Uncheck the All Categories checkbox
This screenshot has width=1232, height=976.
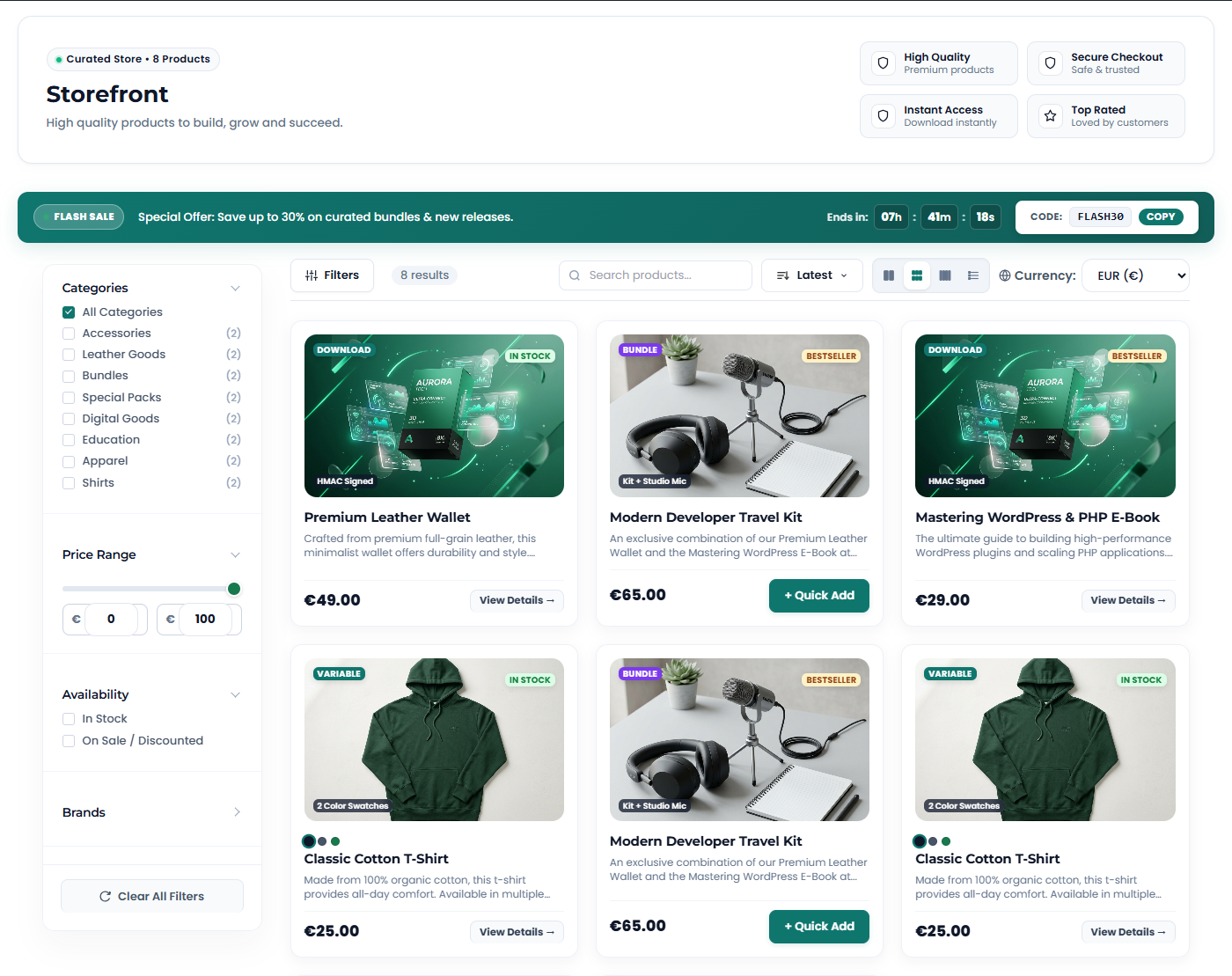(x=69, y=312)
